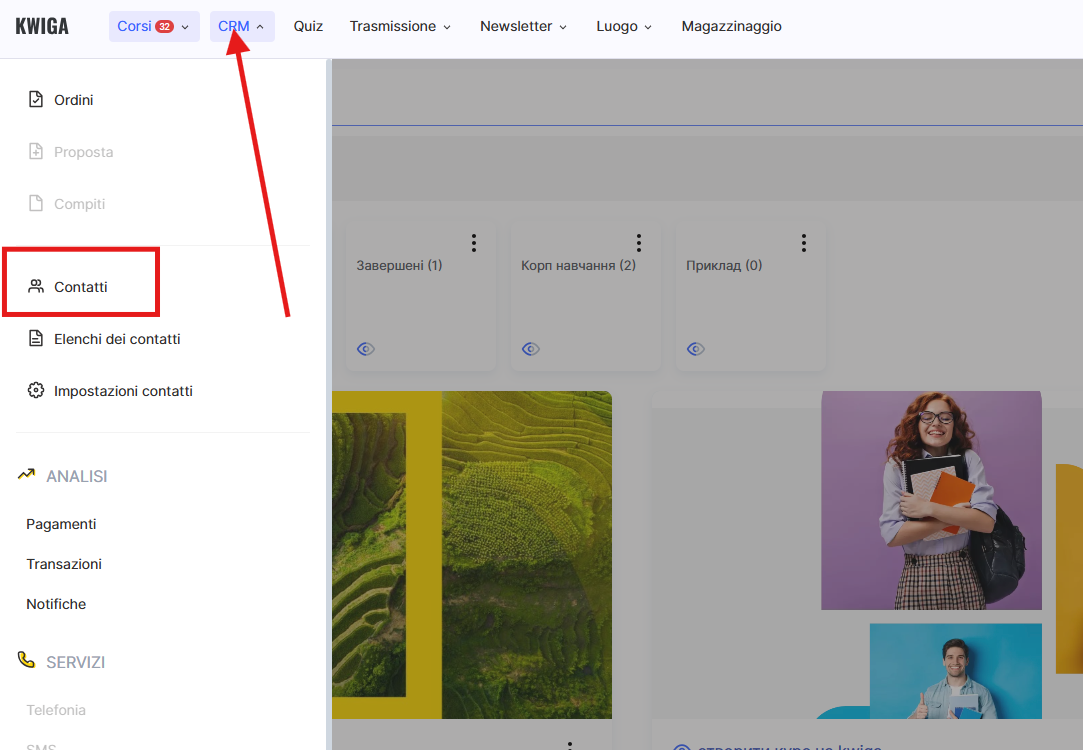Open three-dot menu on Завершені card
This screenshot has width=1083, height=750.
pyautogui.click(x=474, y=243)
